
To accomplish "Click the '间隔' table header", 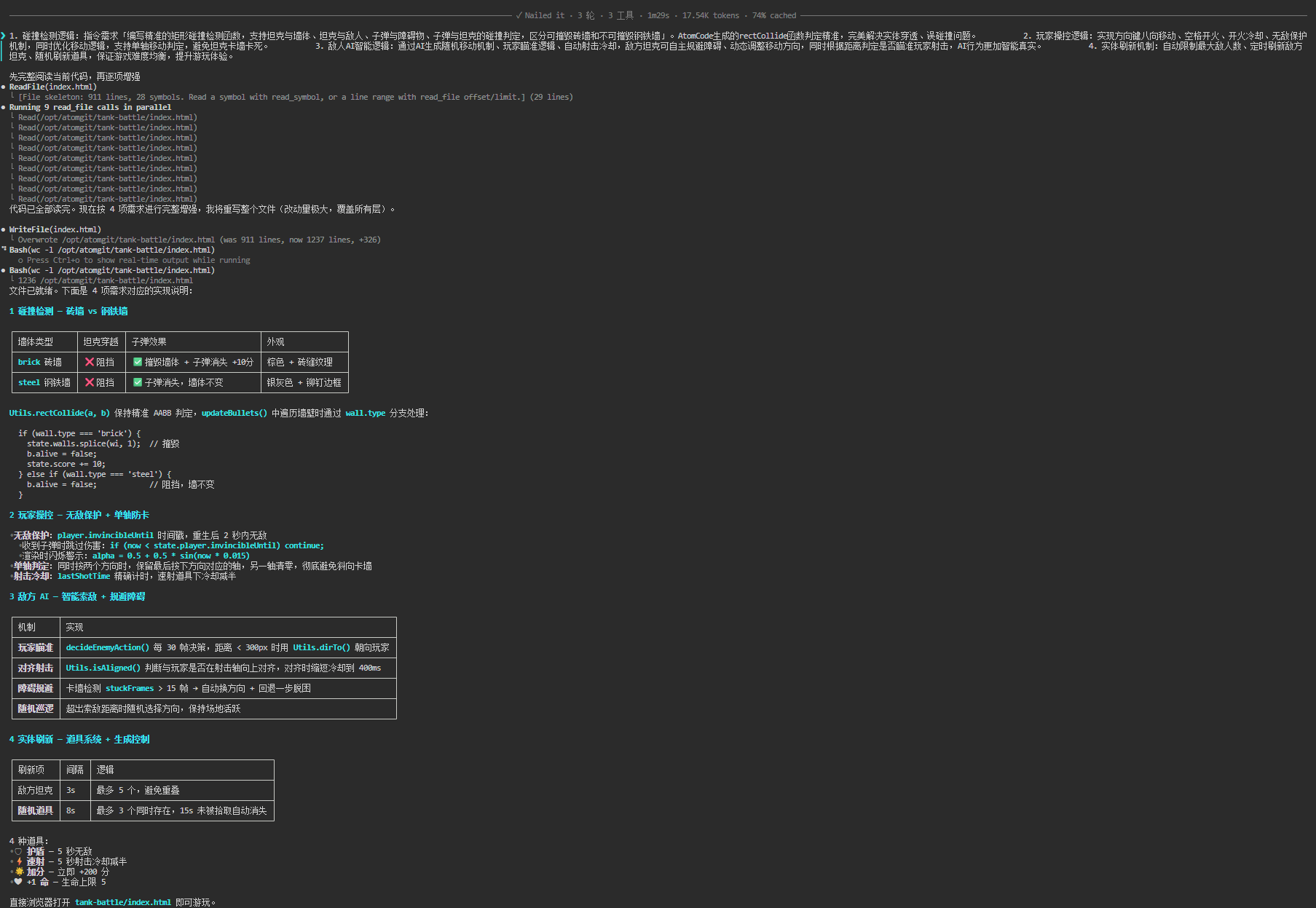I will tap(75, 770).
